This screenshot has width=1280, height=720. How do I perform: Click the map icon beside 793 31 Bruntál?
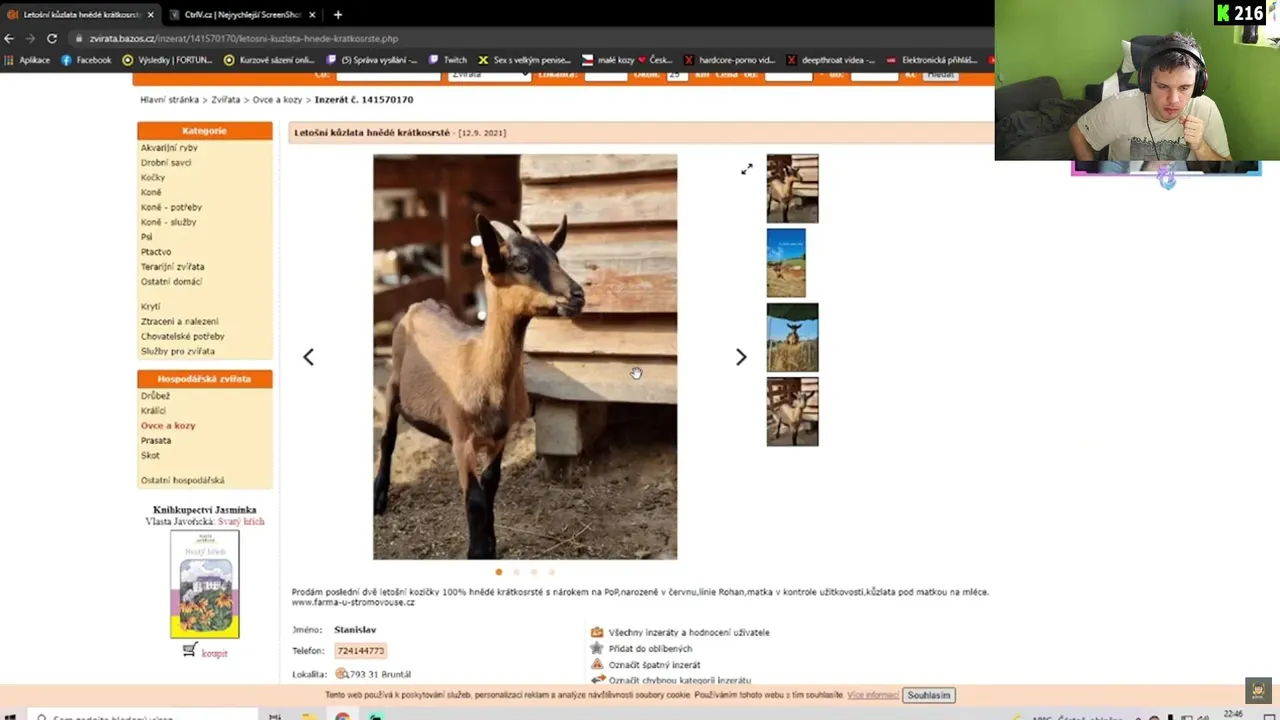pos(341,674)
